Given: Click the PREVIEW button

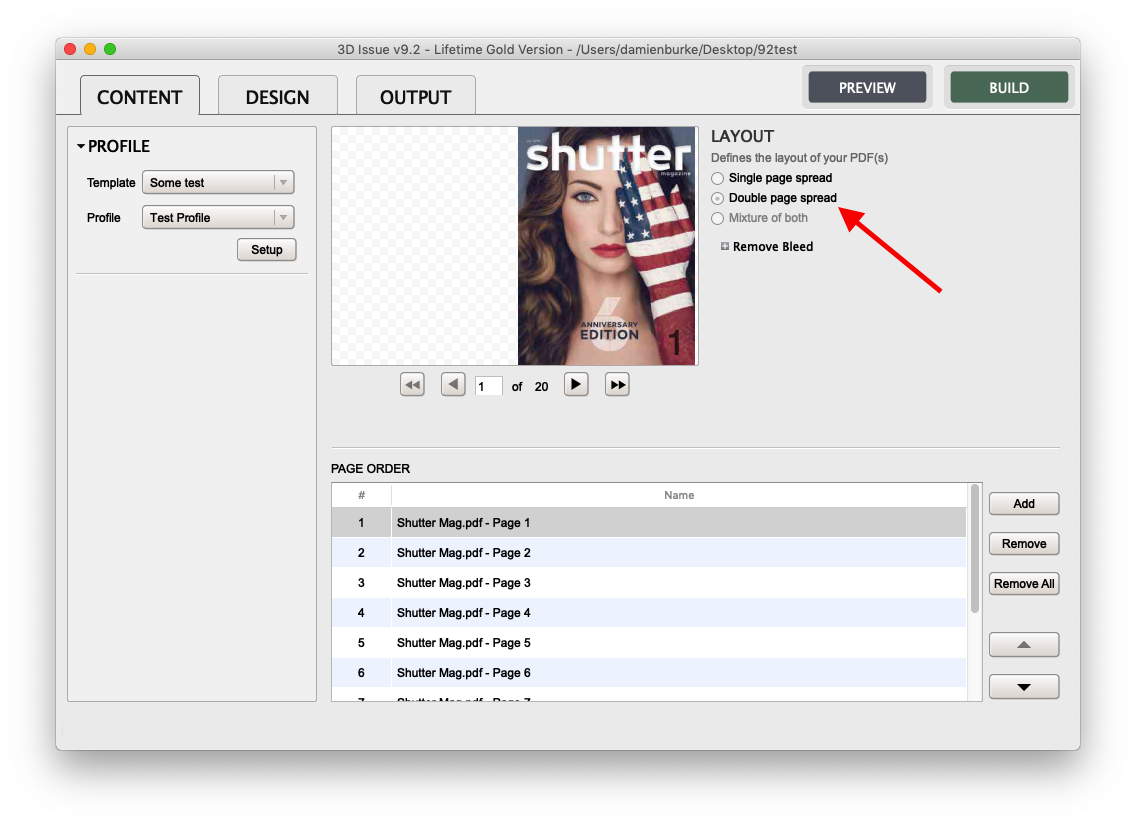Looking at the screenshot, I should (x=867, y=88).
